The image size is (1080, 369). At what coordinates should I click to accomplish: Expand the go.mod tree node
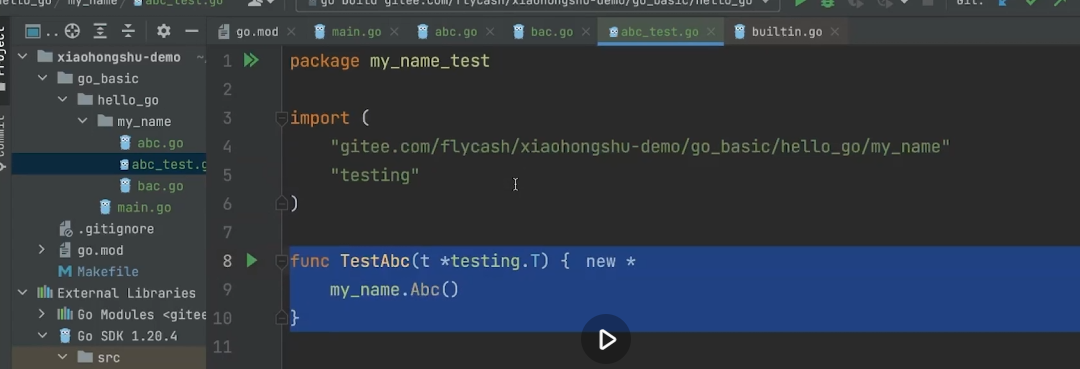pyautogui.click(x=42, y=250)
